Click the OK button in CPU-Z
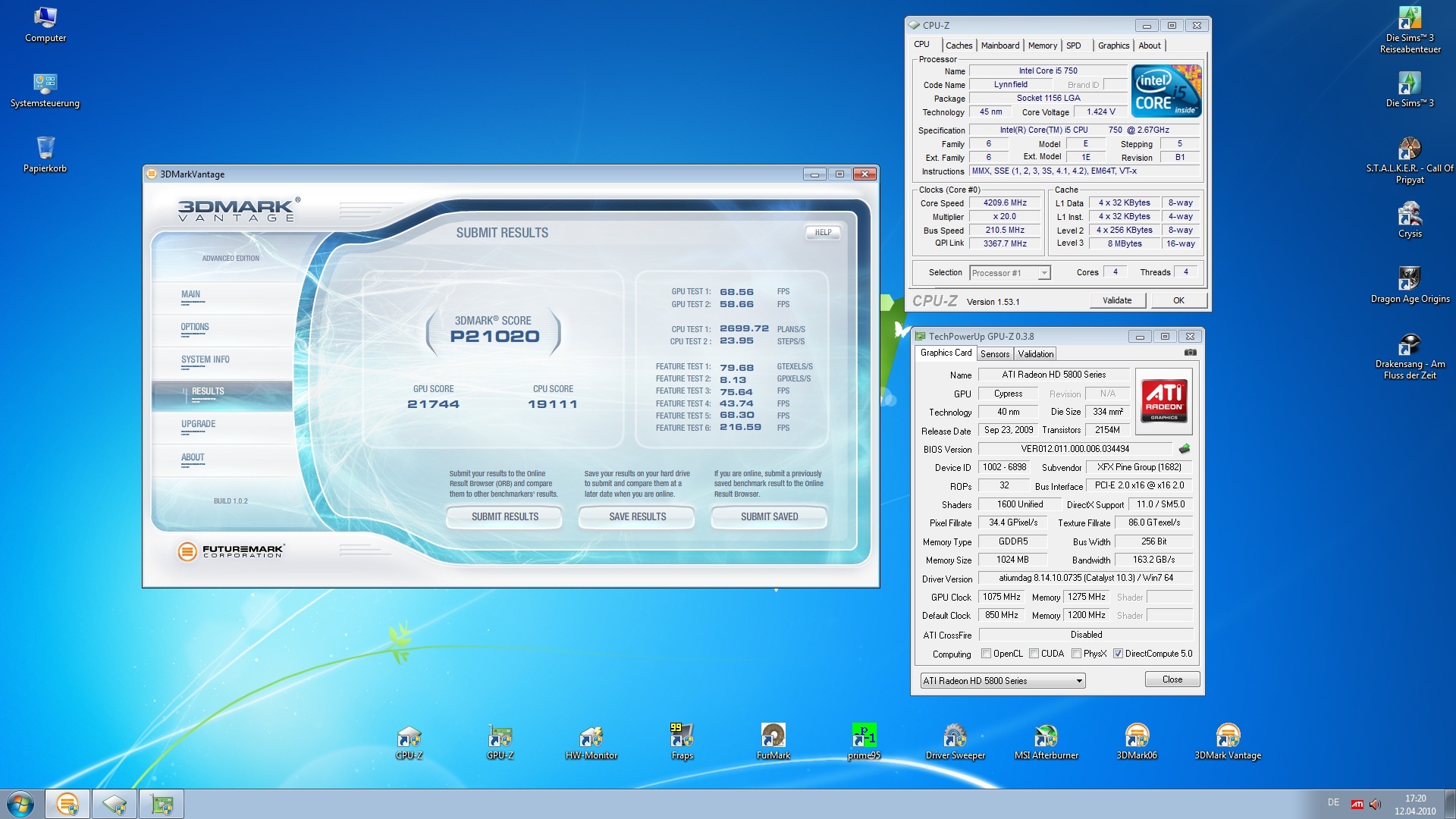Screen dimensions: 1456x819 point(1178,300)
